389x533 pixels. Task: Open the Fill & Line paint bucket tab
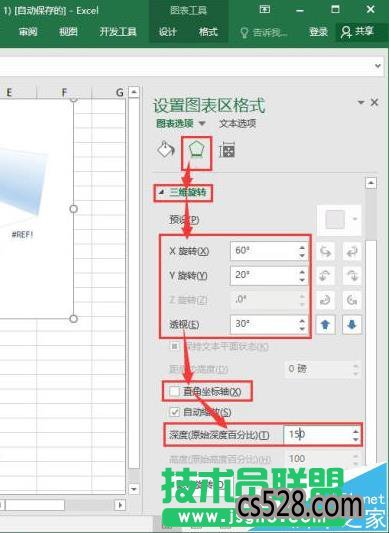(166, 150)
